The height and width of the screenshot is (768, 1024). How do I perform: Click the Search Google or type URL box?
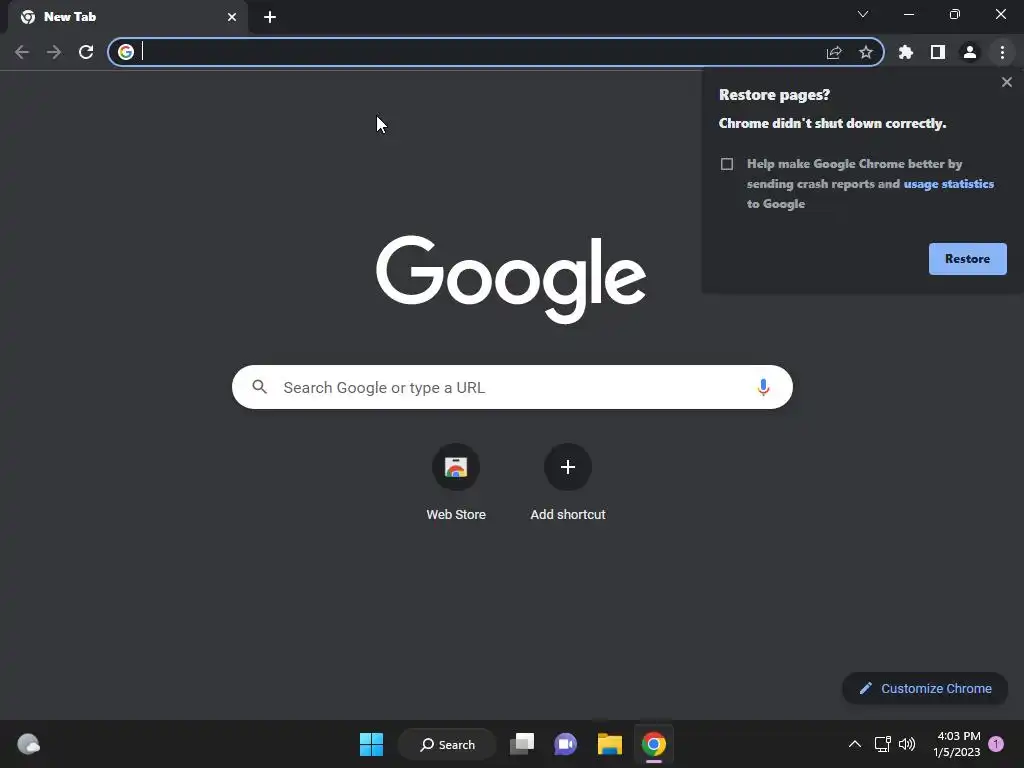pos(512,387)
